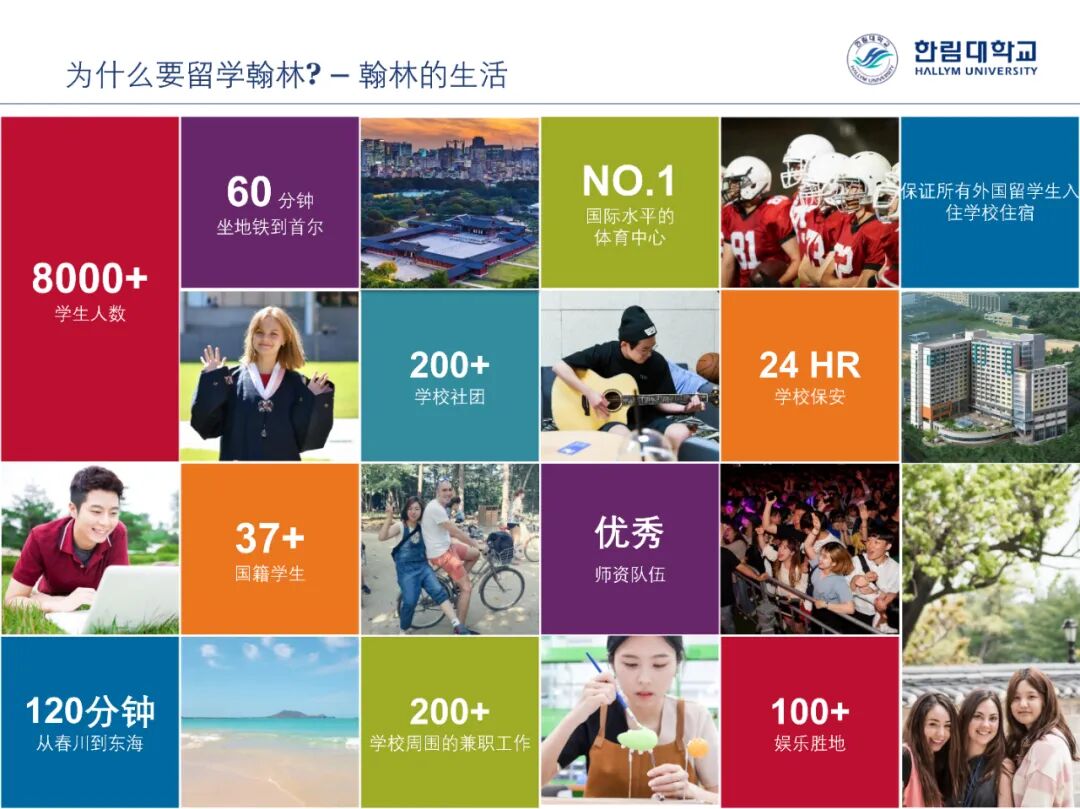Select the blue 120分钟 从春川到东海 tile

(x=90, y=722)
